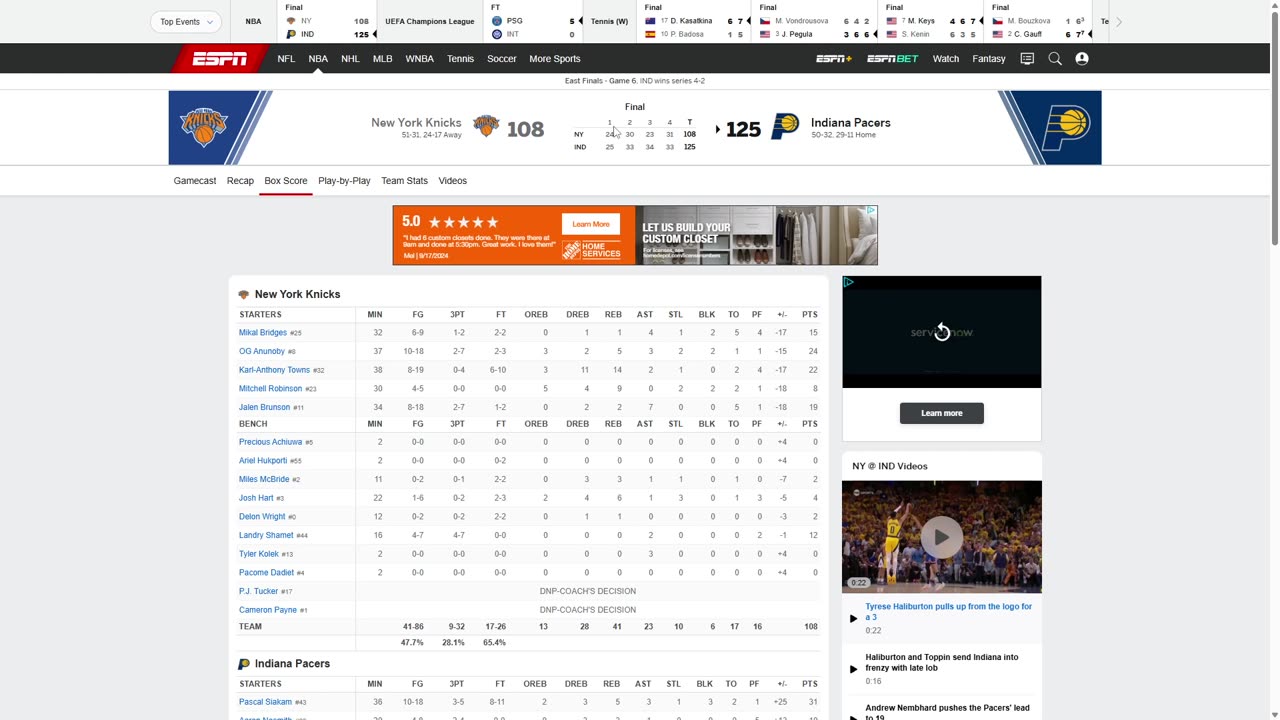Click play icon beside Haliburton and Toppin
Image resolution: width=1280 pixels, height=720 pixels.
(853, 669)
